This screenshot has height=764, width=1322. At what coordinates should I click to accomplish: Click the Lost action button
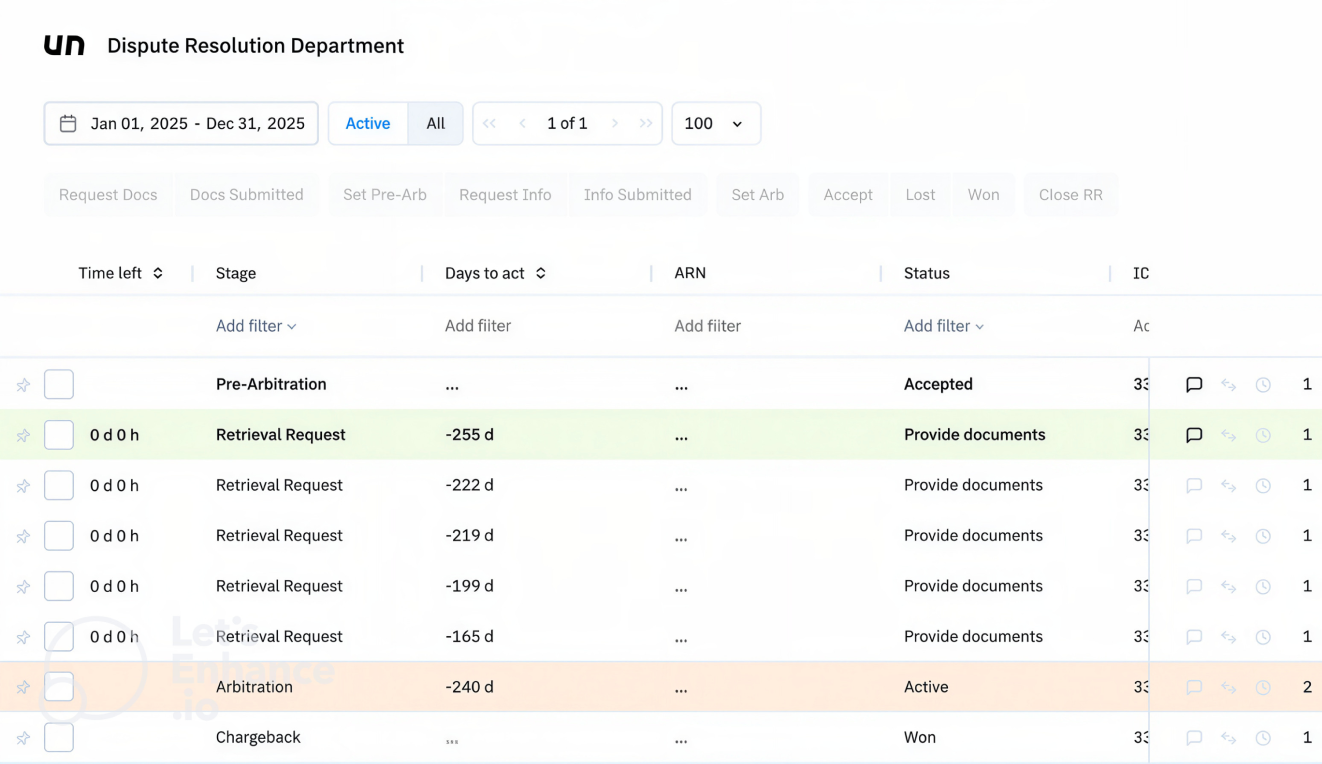pyautogui.click(x=921, y=195)
